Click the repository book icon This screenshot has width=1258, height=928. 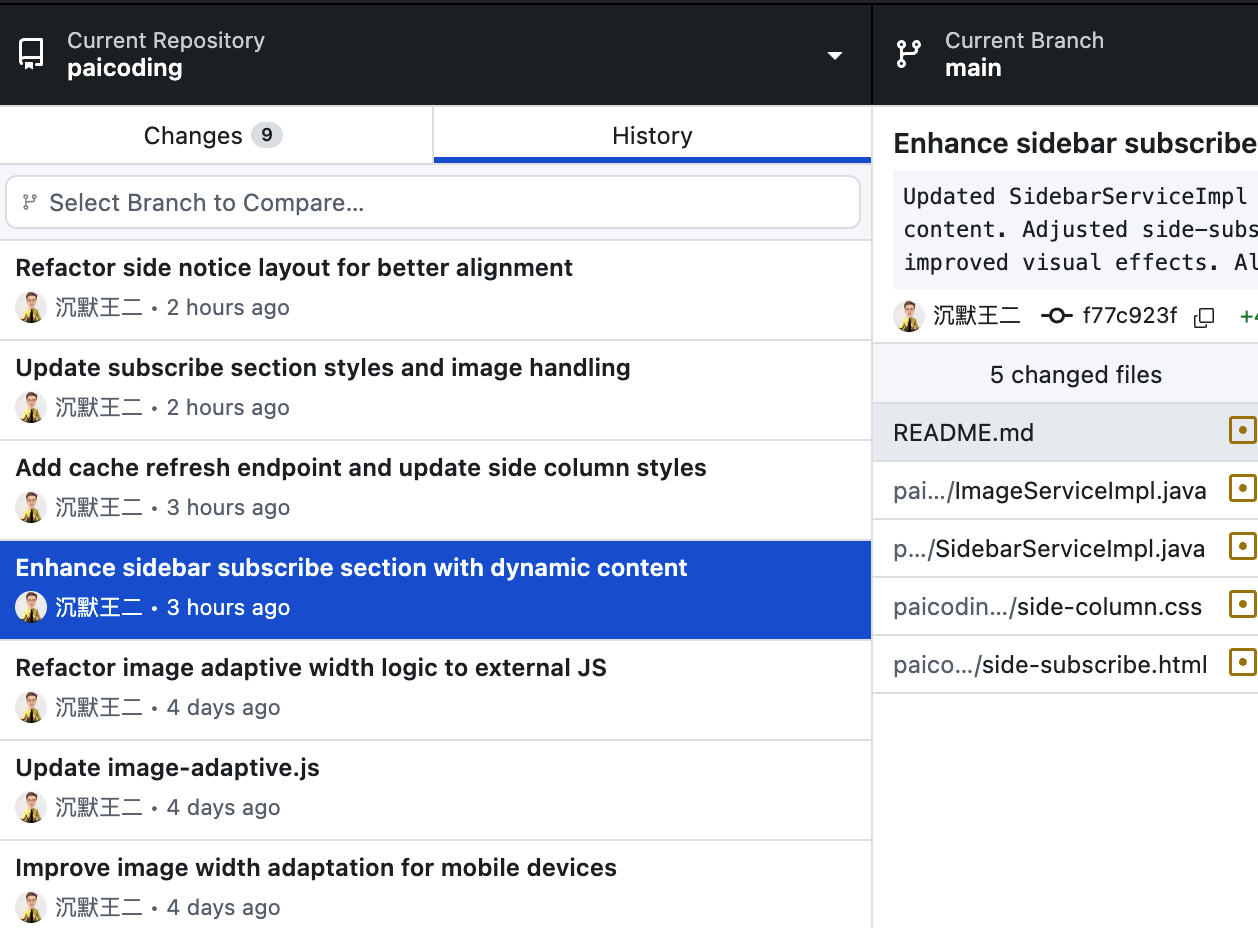32,54
